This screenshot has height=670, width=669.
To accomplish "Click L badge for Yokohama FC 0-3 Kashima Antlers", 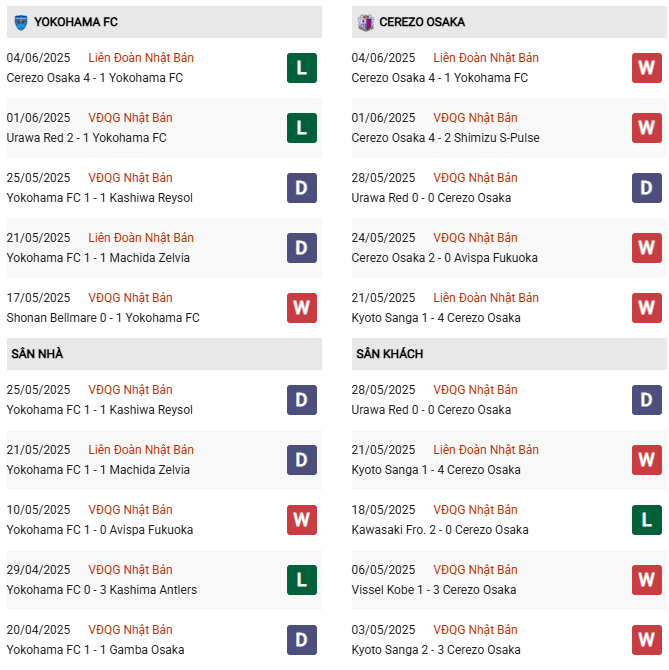I will [301, 580].
